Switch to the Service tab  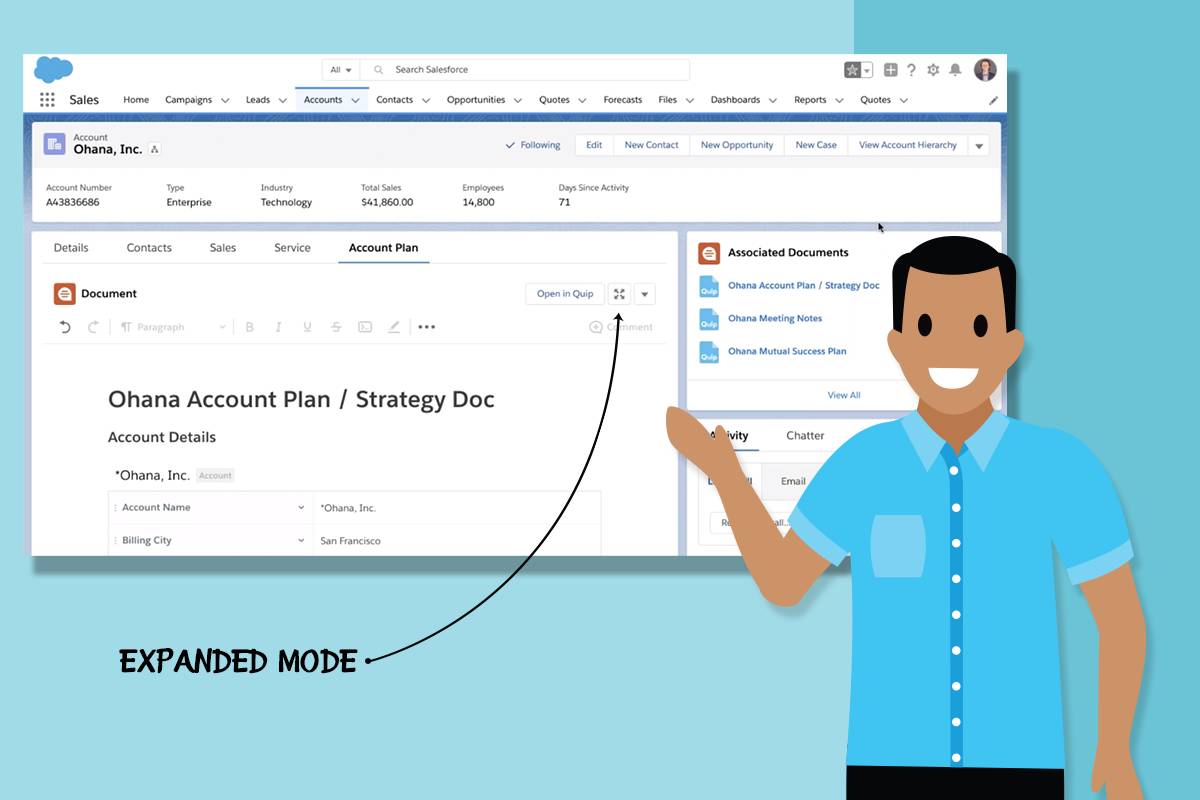[x=292, y=248]
